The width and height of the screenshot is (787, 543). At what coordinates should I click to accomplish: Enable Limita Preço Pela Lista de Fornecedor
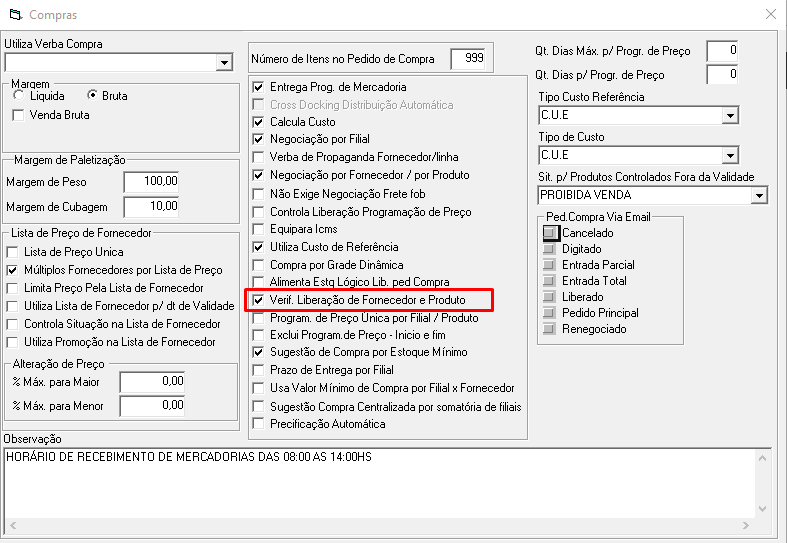point(13,288)
